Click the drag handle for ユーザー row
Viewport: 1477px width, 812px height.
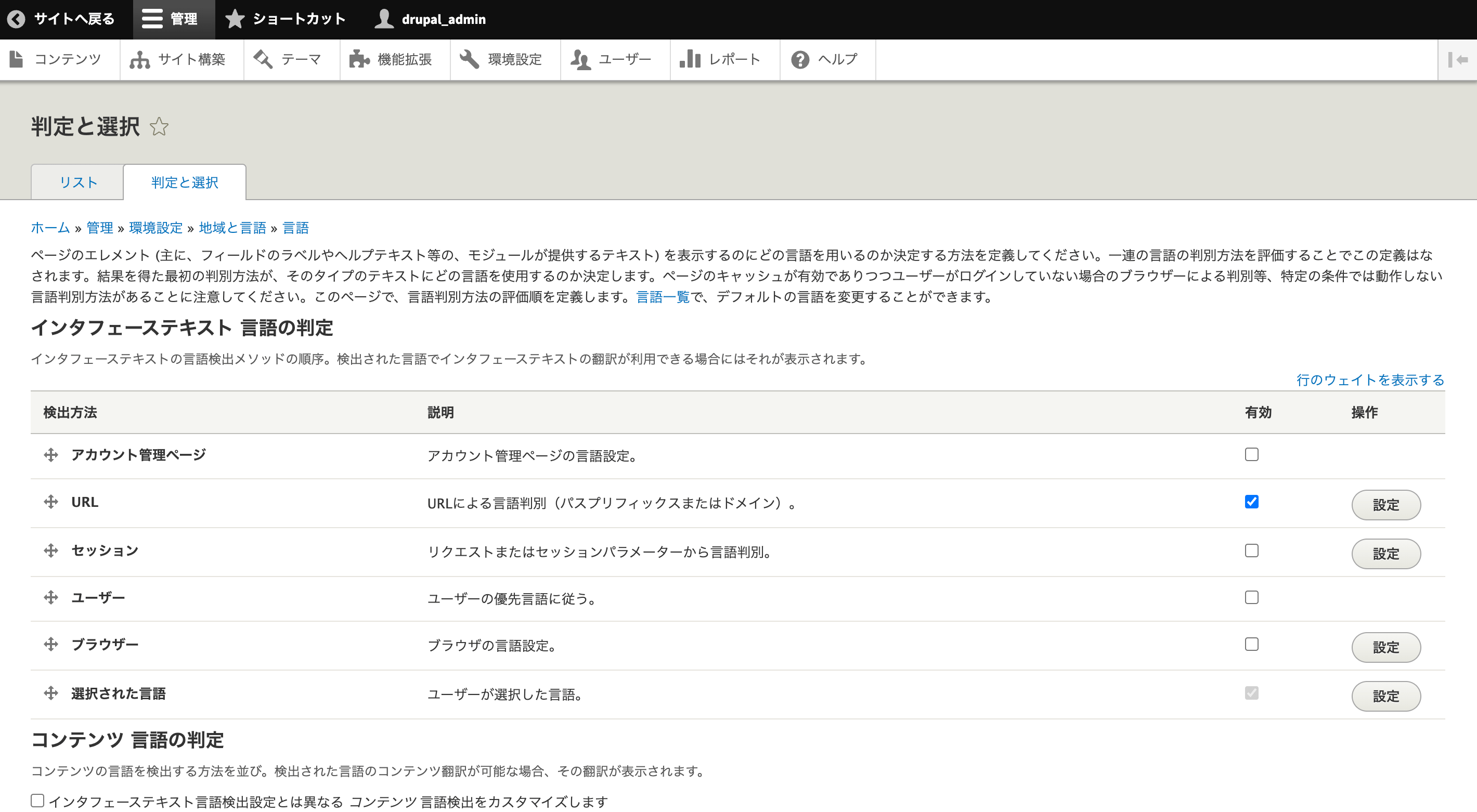point(51,598)
